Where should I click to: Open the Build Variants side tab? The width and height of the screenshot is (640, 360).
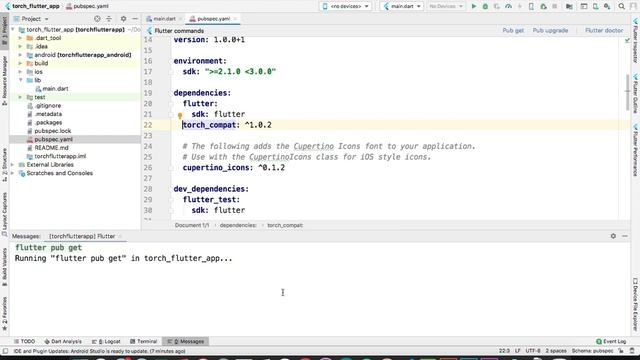tap(4, 267)
